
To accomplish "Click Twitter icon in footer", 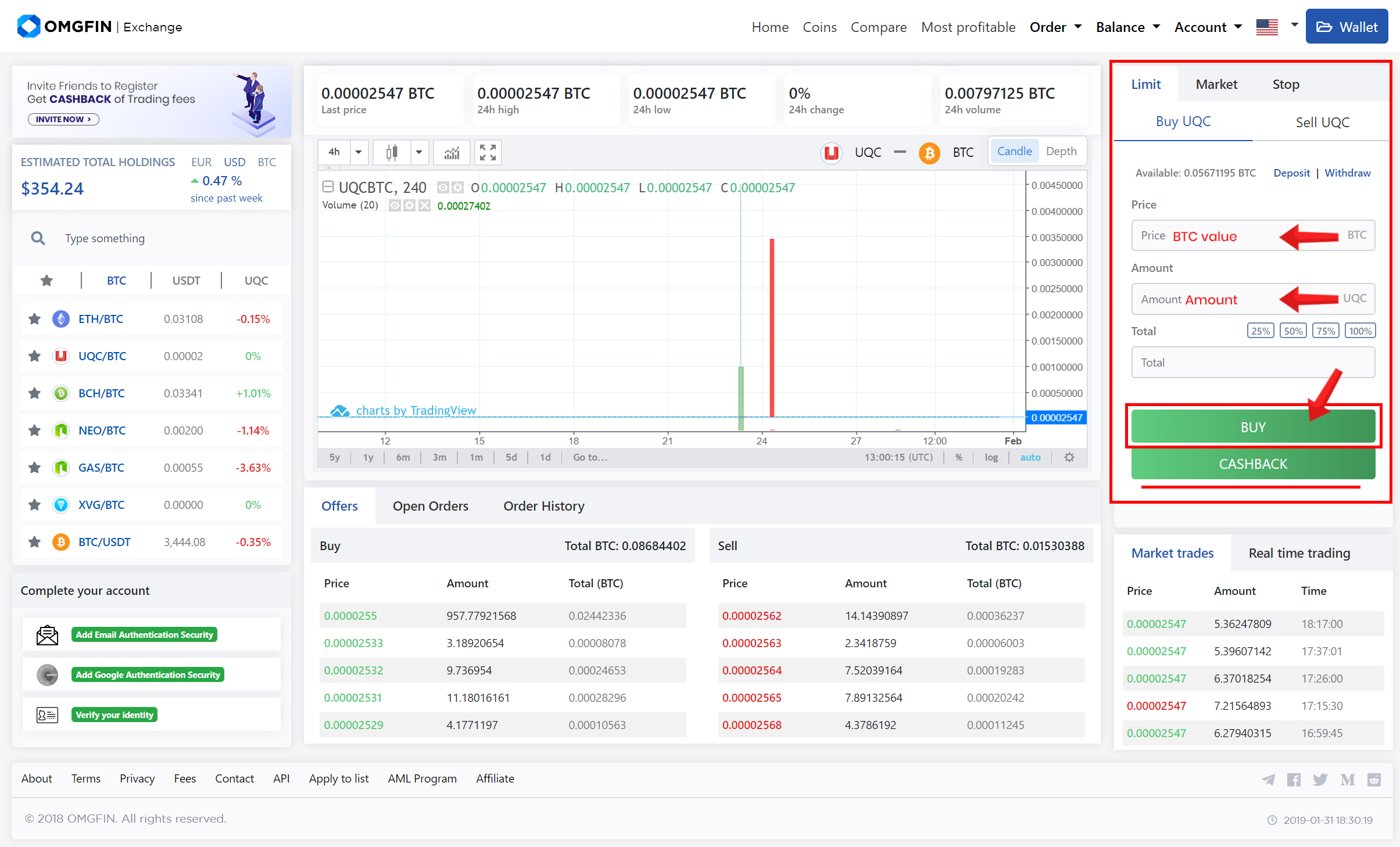I will click(1320, 780).
